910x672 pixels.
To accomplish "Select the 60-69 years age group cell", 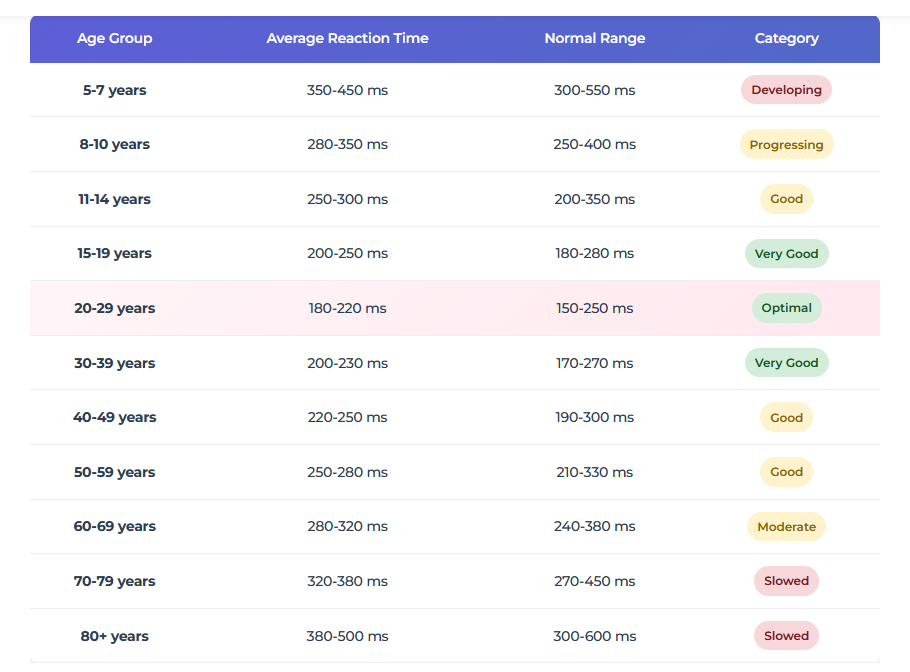I will click(x=114, y=526).
